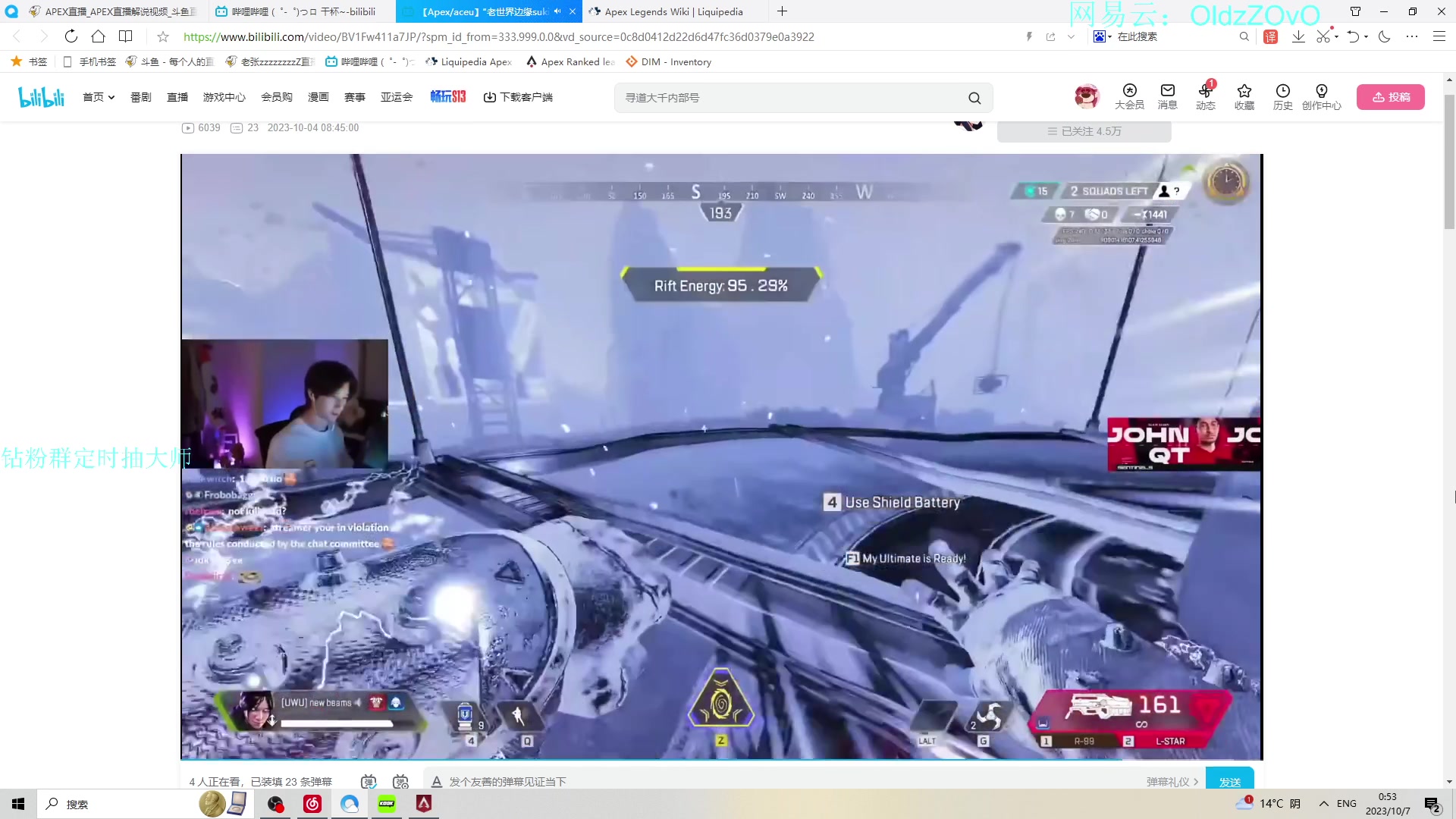Bookmark page with star icon
Screen dimensions: 1456x819
tap(162, 36)
